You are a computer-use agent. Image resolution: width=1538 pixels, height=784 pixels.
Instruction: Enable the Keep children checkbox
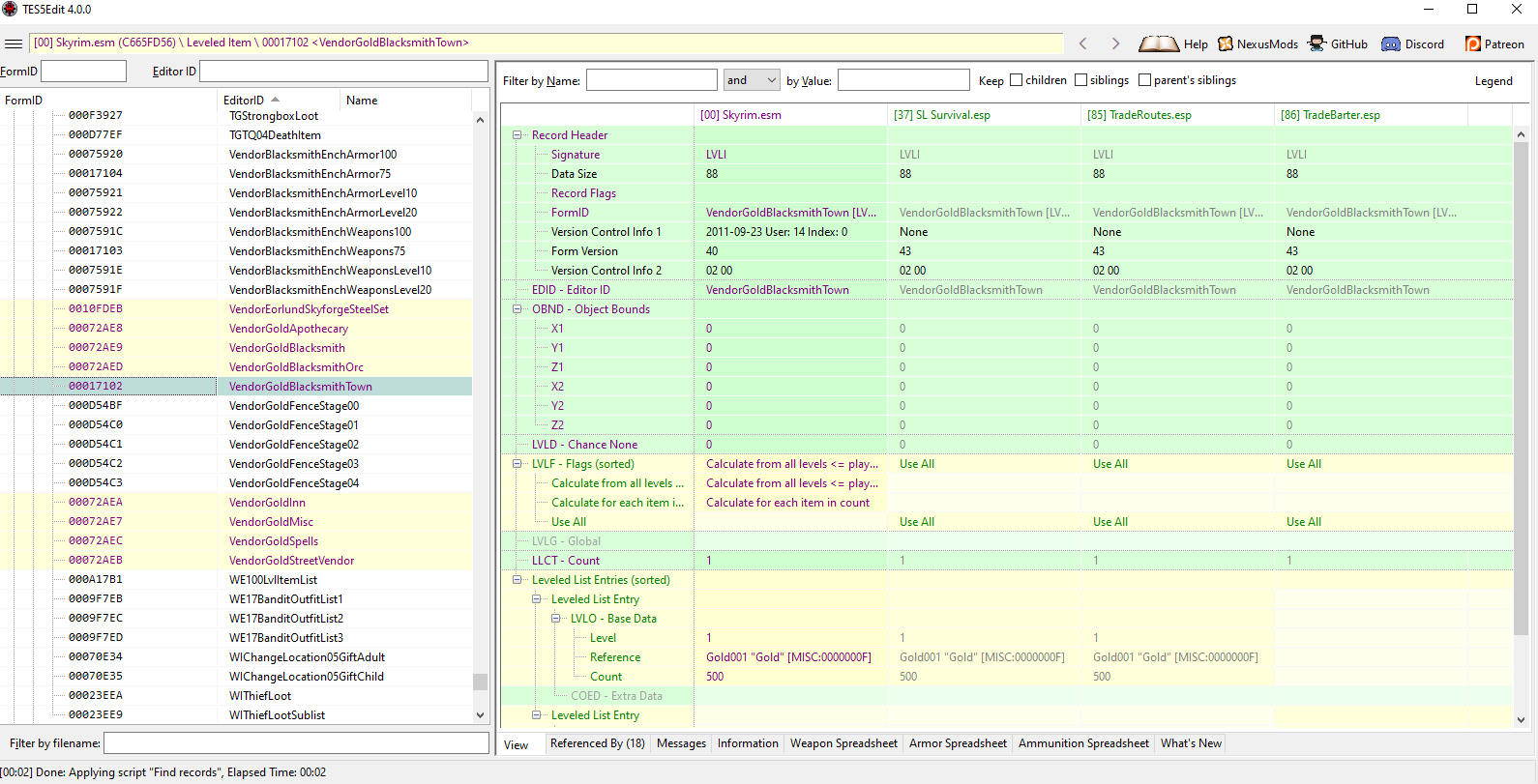point(1016,80)
